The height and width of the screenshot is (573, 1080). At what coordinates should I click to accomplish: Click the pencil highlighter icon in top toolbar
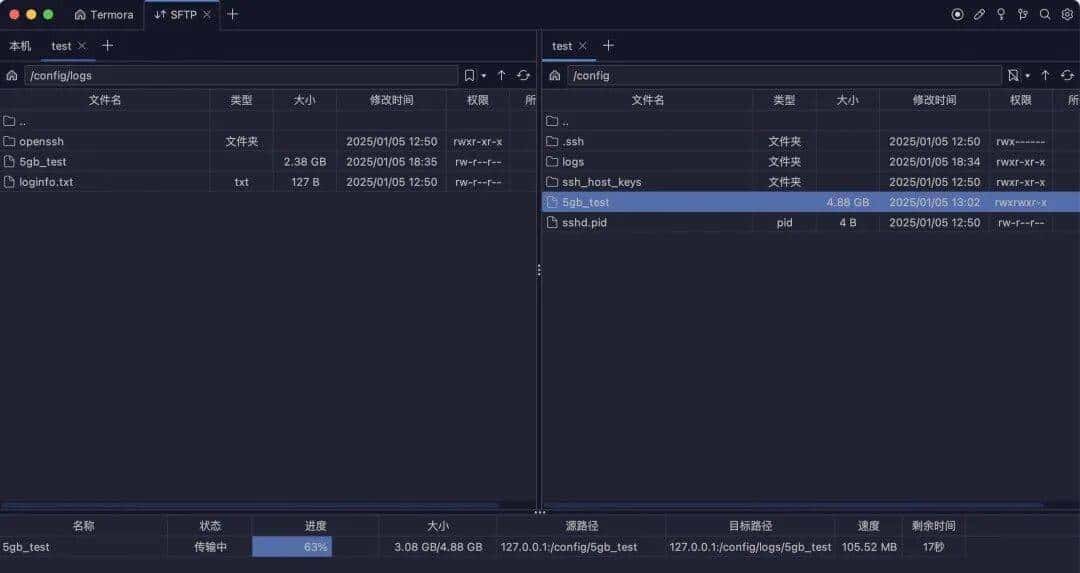click(x=979, y=14)
